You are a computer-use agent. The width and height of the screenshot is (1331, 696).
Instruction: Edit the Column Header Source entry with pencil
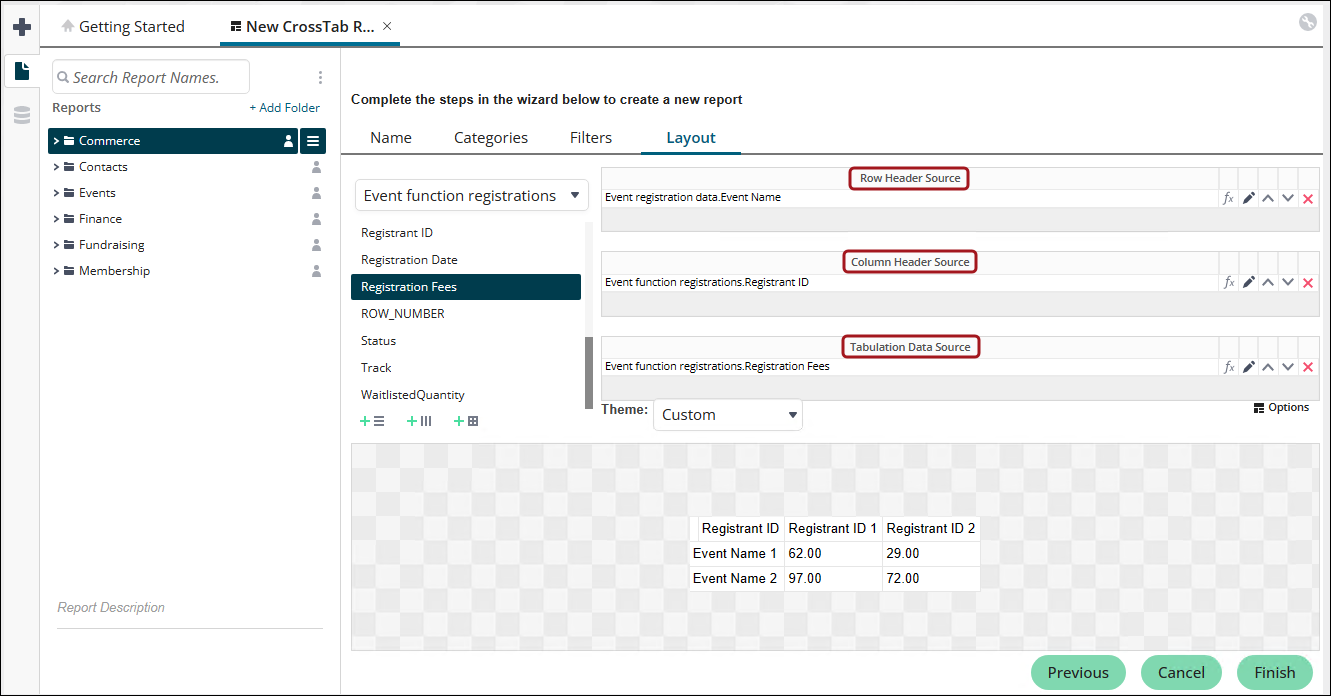click(x=1249, y=283)
